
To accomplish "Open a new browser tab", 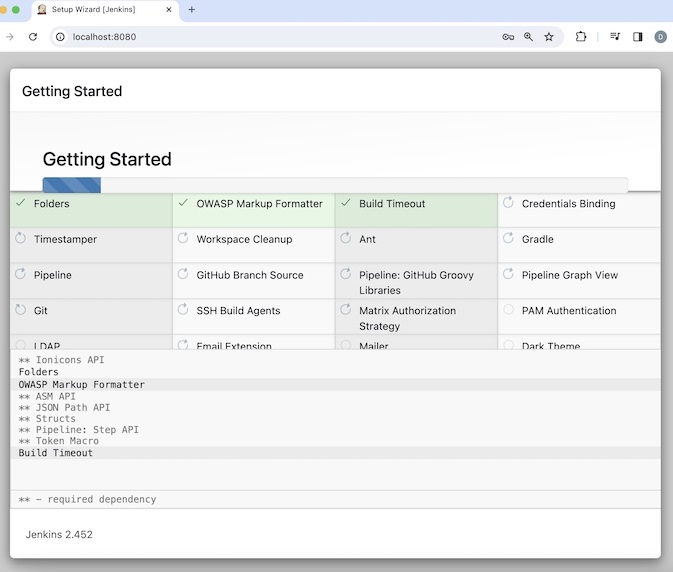I will pos(192,10).
